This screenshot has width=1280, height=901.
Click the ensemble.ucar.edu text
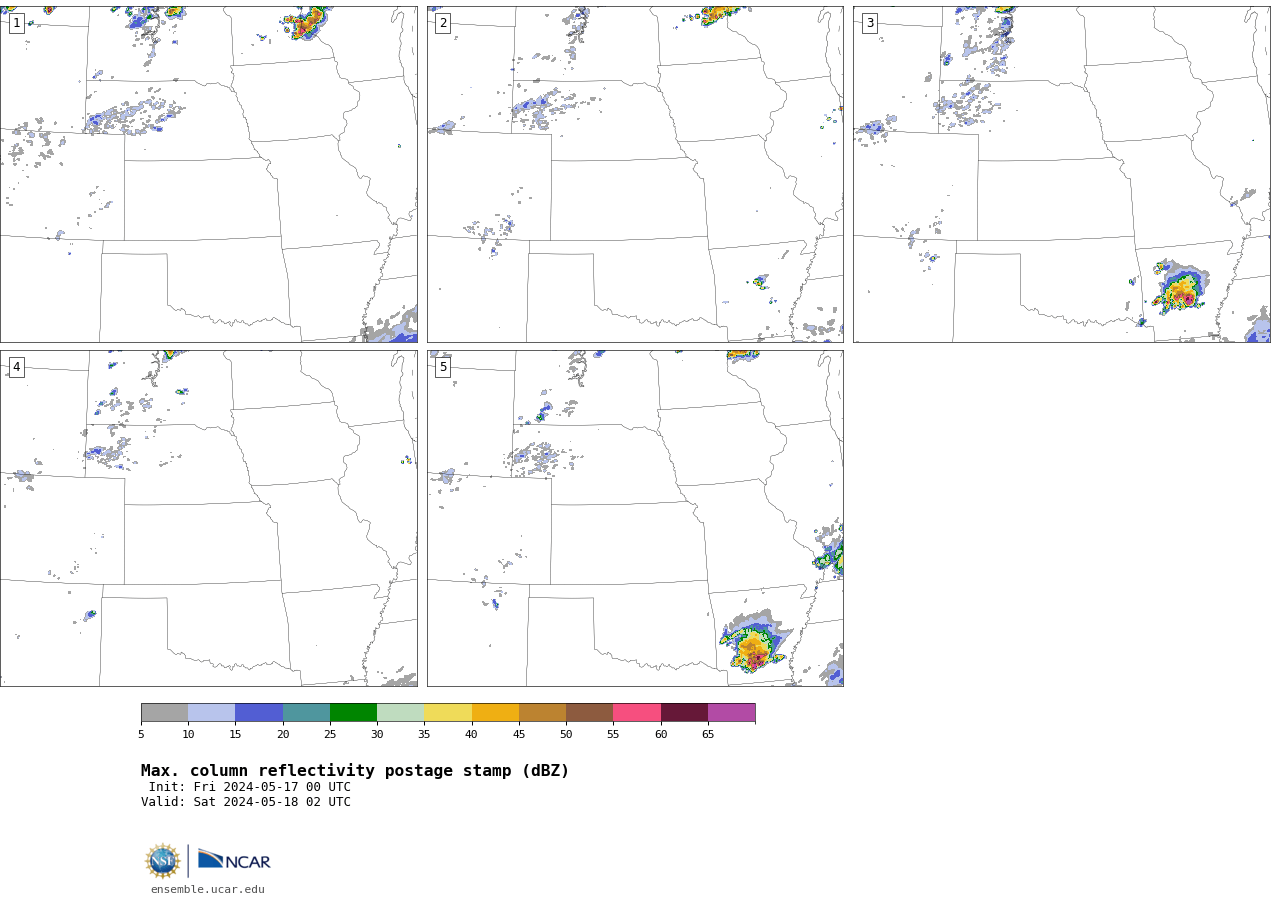click(208, 890)
